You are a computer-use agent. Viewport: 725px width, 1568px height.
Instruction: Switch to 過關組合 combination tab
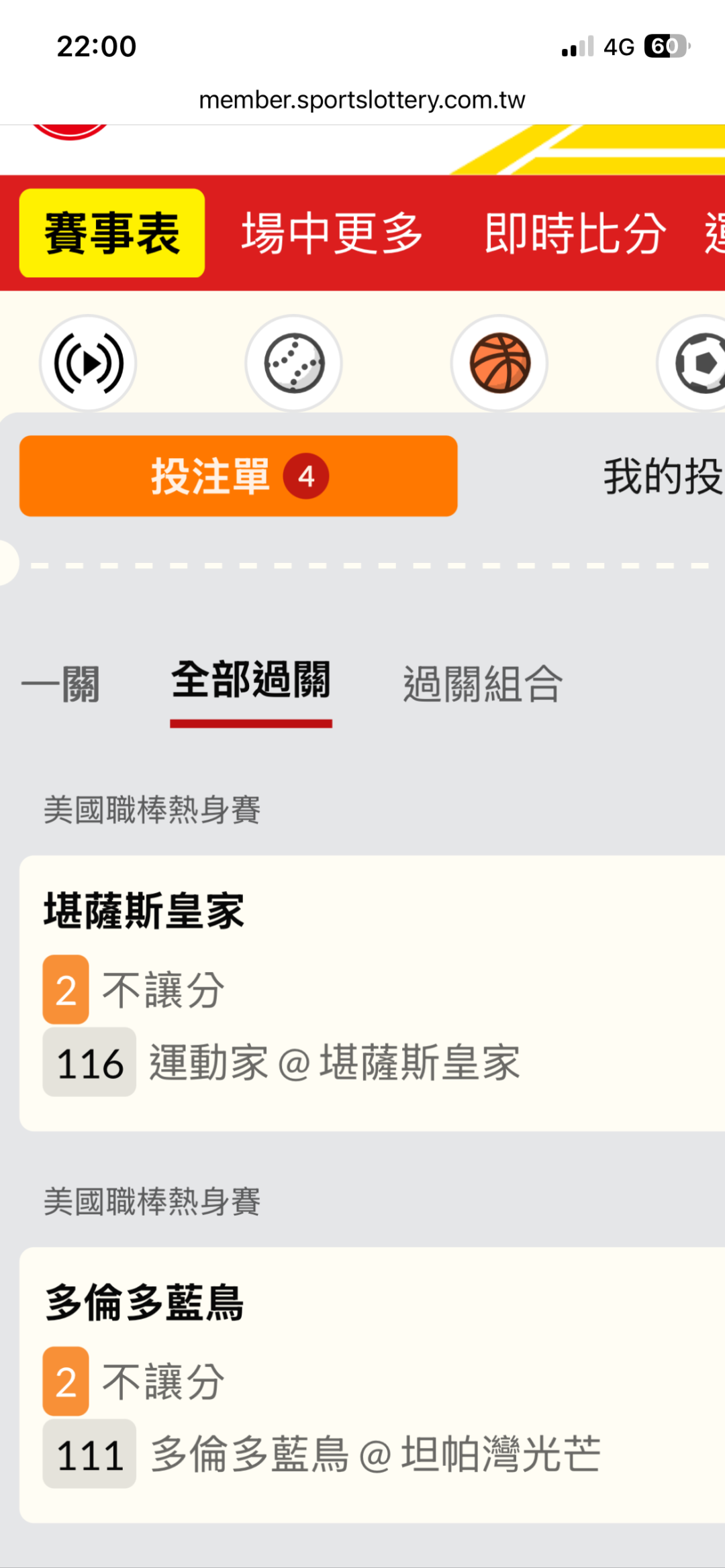click(483, 684)
